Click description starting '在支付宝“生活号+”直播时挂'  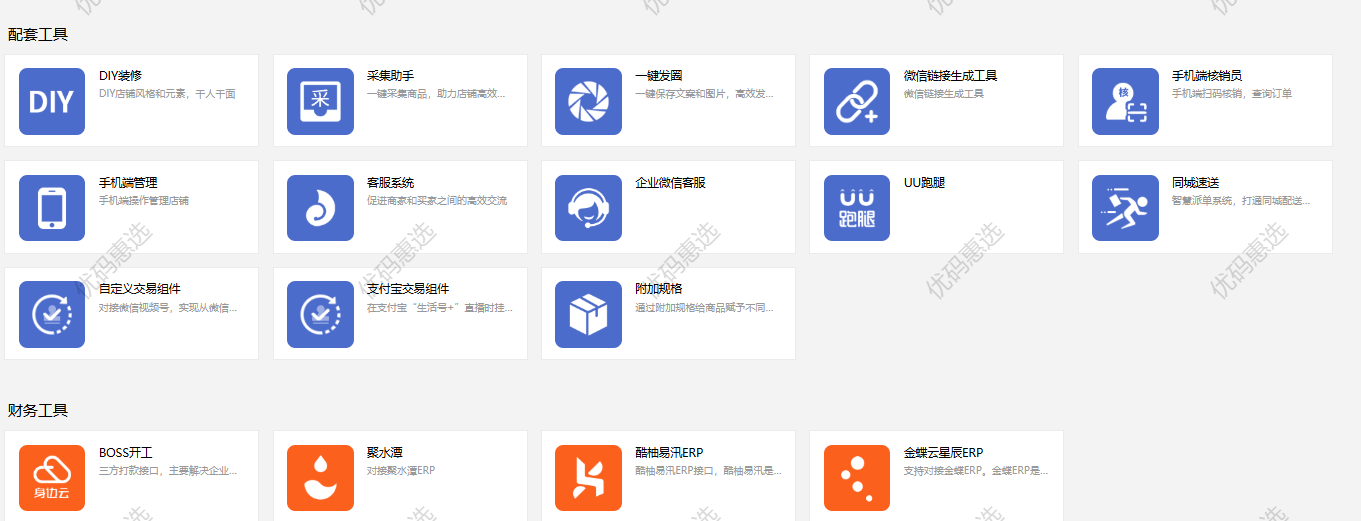[x=440, y=308]
